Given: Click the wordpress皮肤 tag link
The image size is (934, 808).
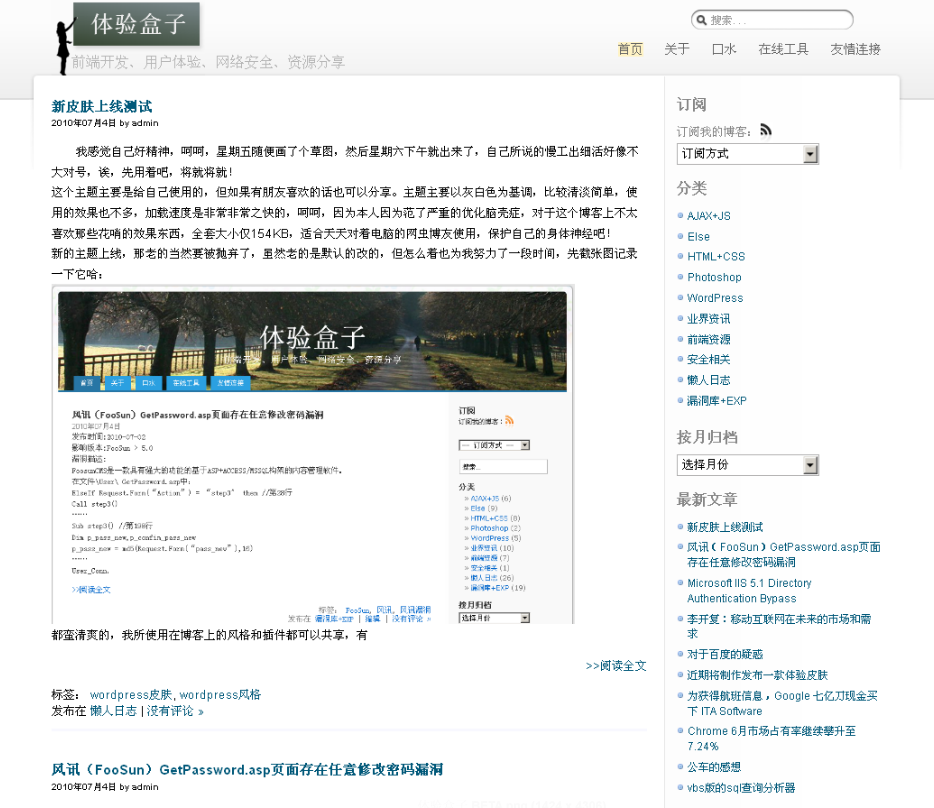Looking at the screenshot, I should (x=131, y=695).
